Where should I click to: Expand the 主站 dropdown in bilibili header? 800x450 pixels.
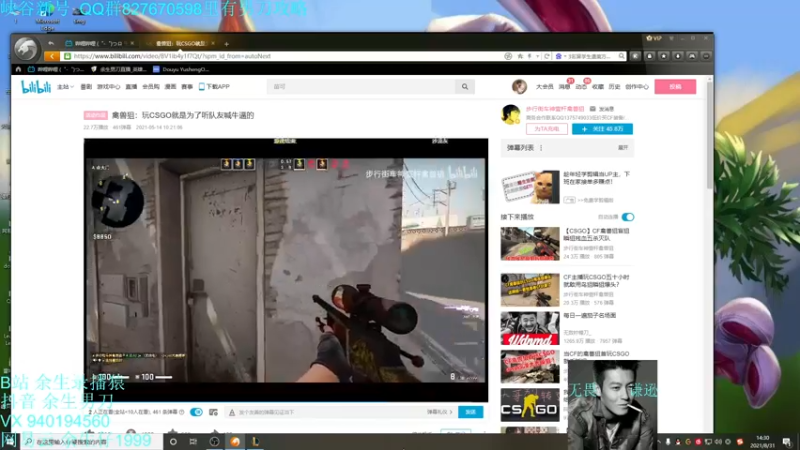[x=65, y=87]
